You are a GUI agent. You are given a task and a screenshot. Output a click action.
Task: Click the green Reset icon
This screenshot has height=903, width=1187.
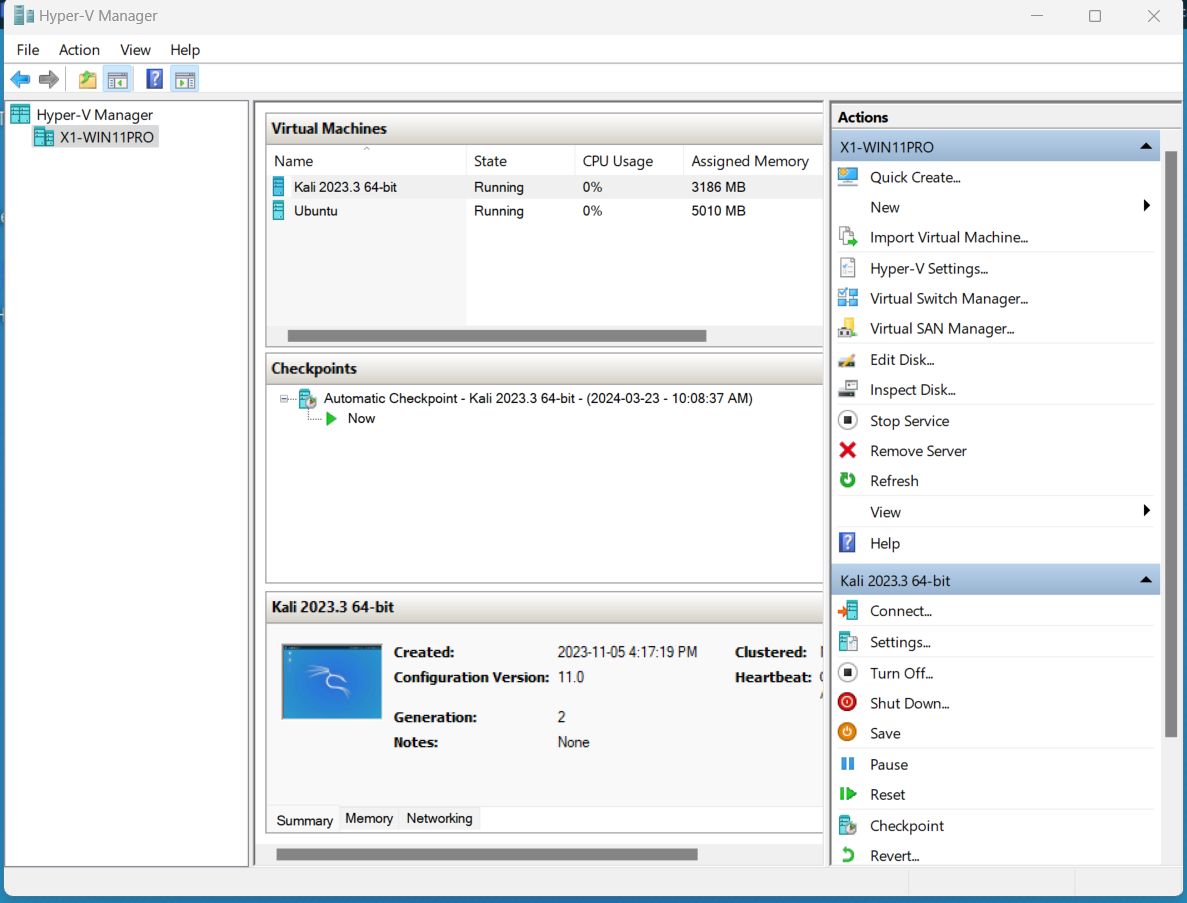(848, 793)
